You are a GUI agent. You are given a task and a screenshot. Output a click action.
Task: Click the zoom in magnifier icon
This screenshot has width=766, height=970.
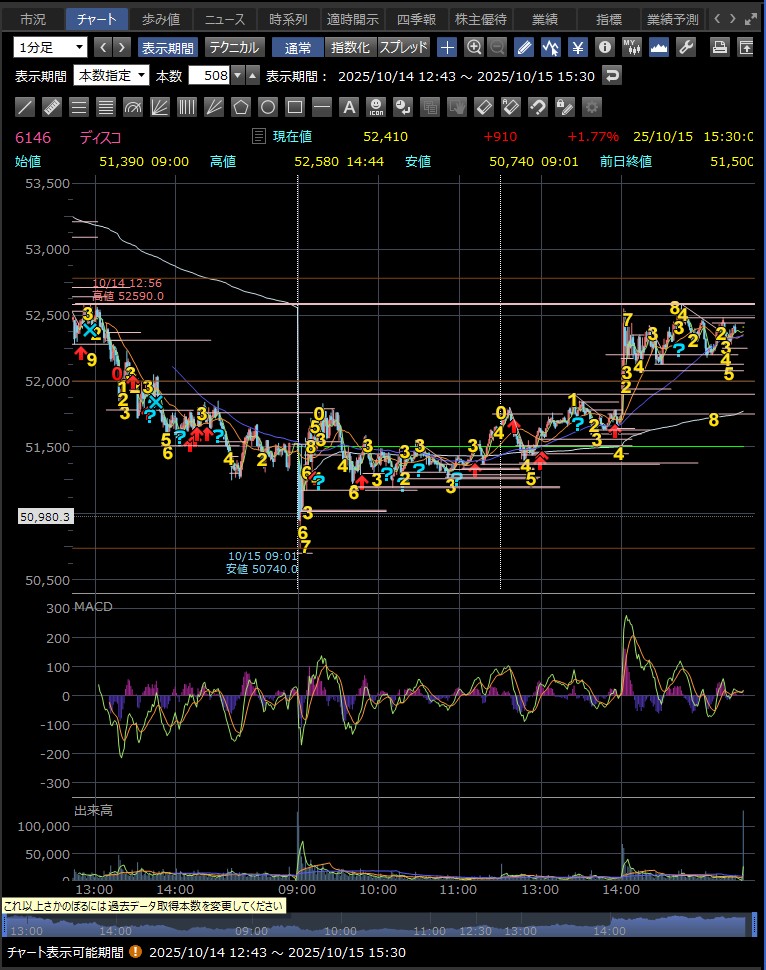[473, 47]
